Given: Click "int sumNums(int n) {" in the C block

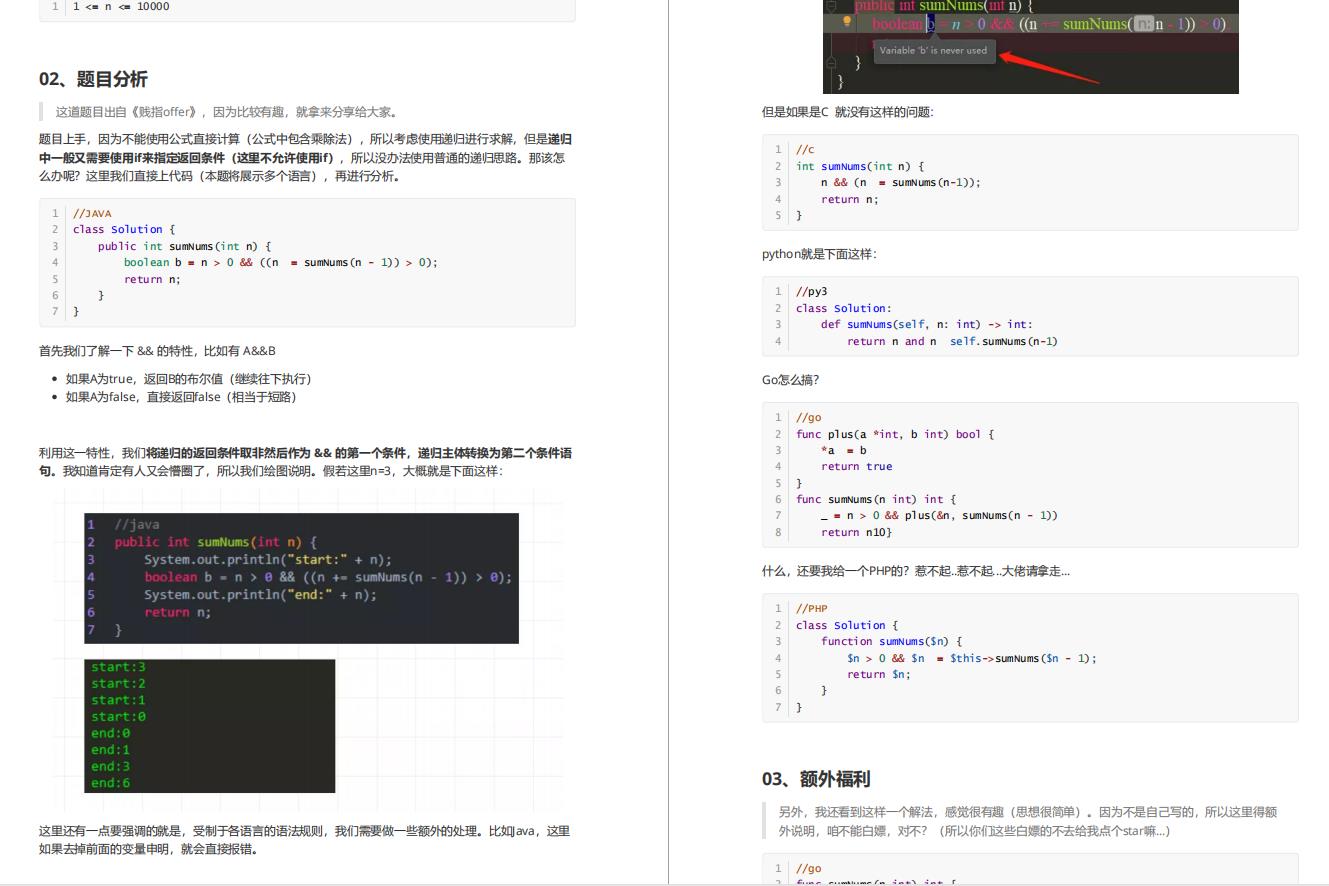Looking at the screenshot, I should (860, 167).
